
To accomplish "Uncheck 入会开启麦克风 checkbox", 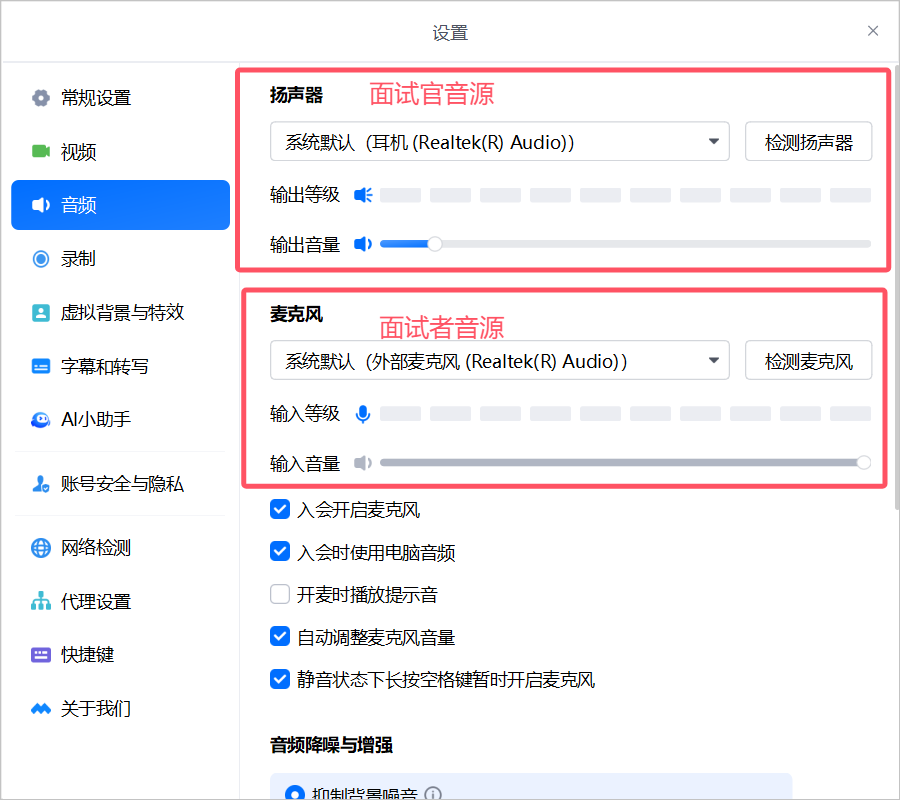I will click(280, 510).
